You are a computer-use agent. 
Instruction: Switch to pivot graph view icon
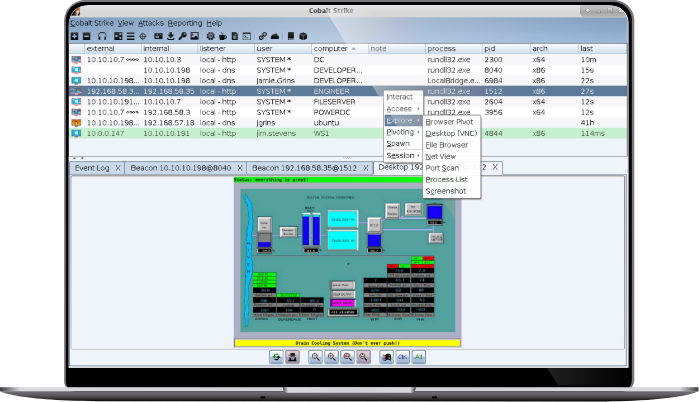coord(118,36)
